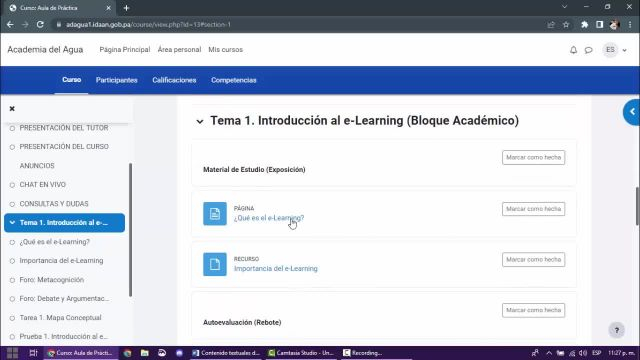The width and height of the screenshot is (640, 360).
Task: Go forward with the browser forward arrow
Action: (25, 24)
